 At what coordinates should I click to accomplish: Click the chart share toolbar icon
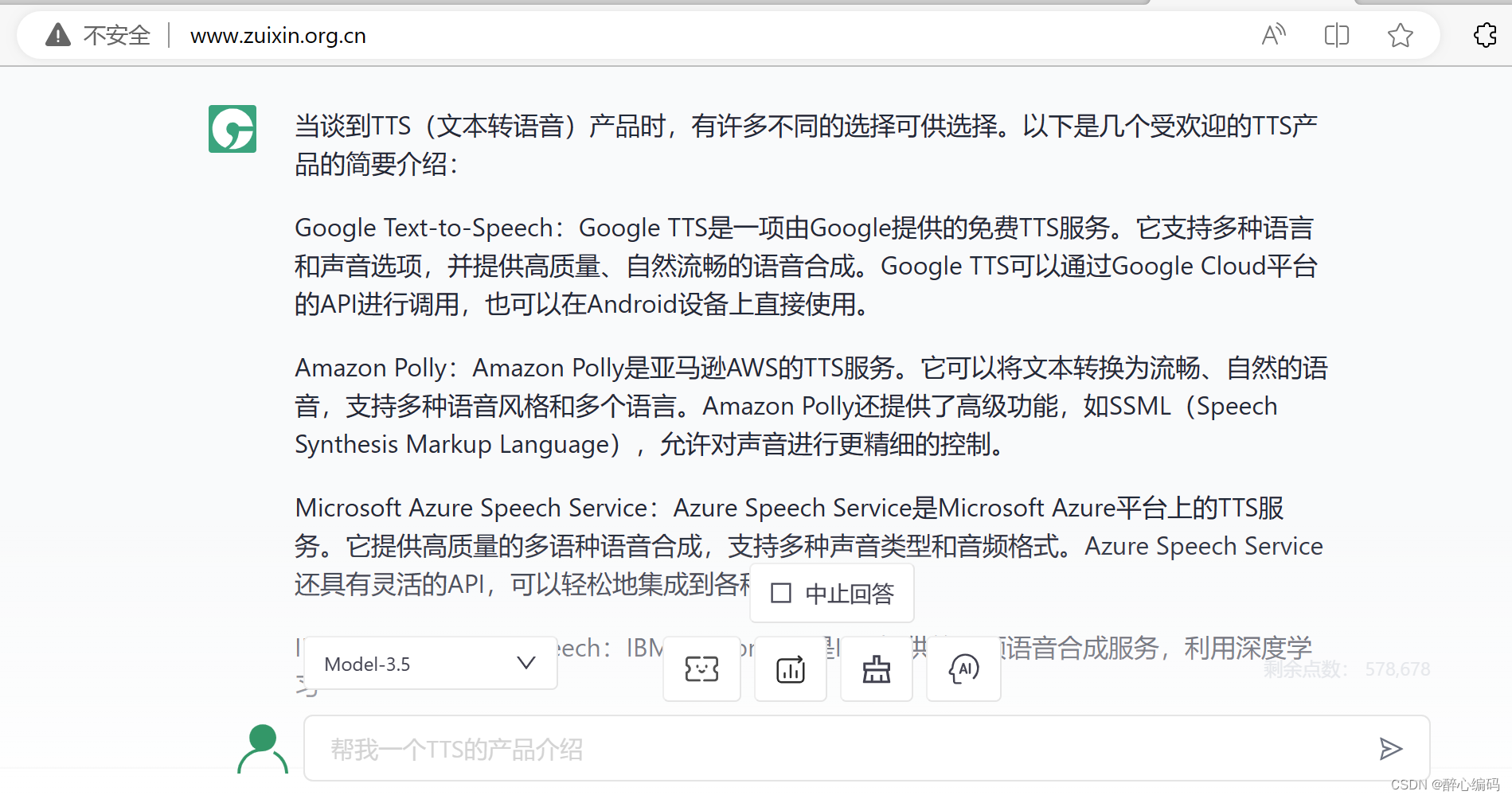[x=791, y=669]
